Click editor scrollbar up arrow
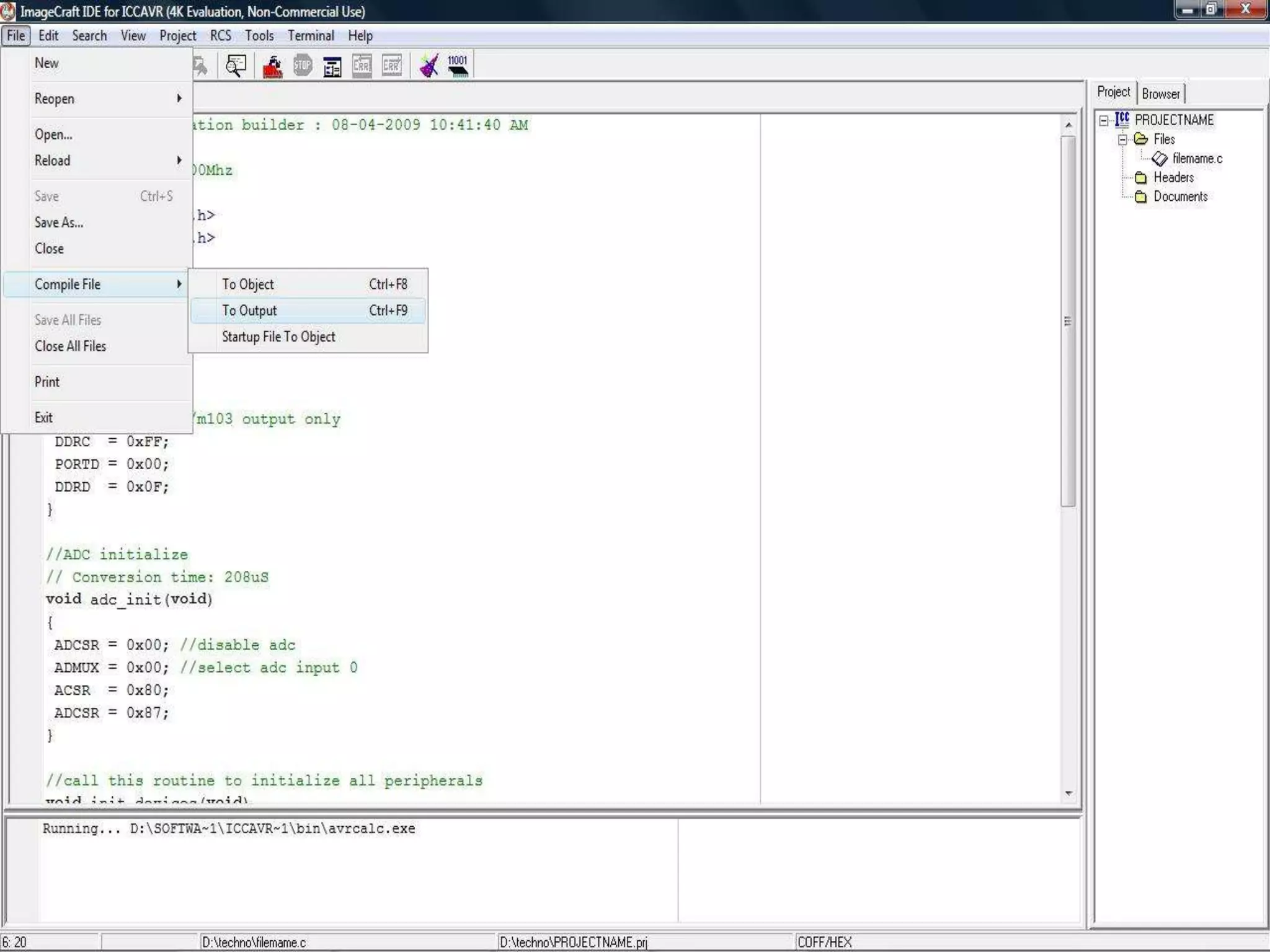 click(x=1068, y=125)
